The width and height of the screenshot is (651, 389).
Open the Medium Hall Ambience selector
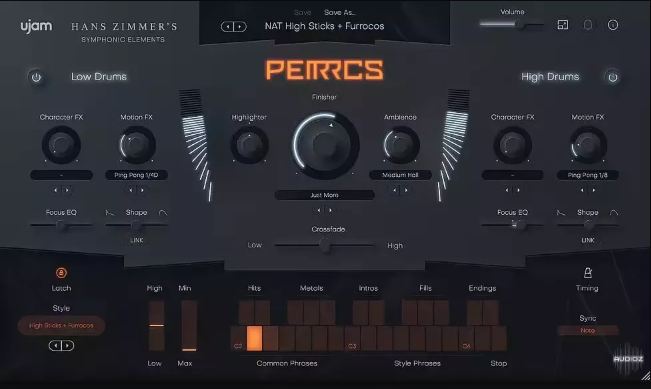(400, 175)
